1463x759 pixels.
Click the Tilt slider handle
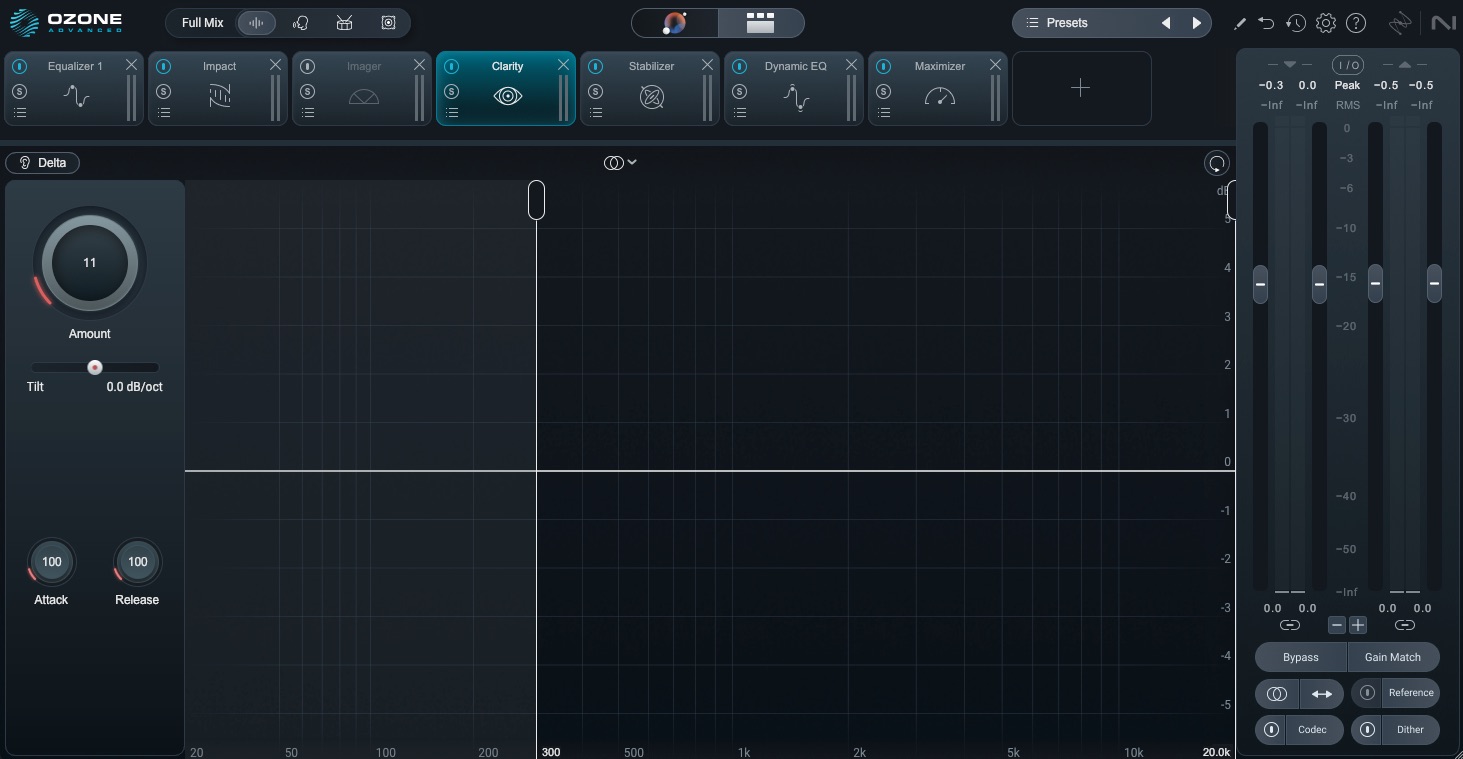pos(95,367)
